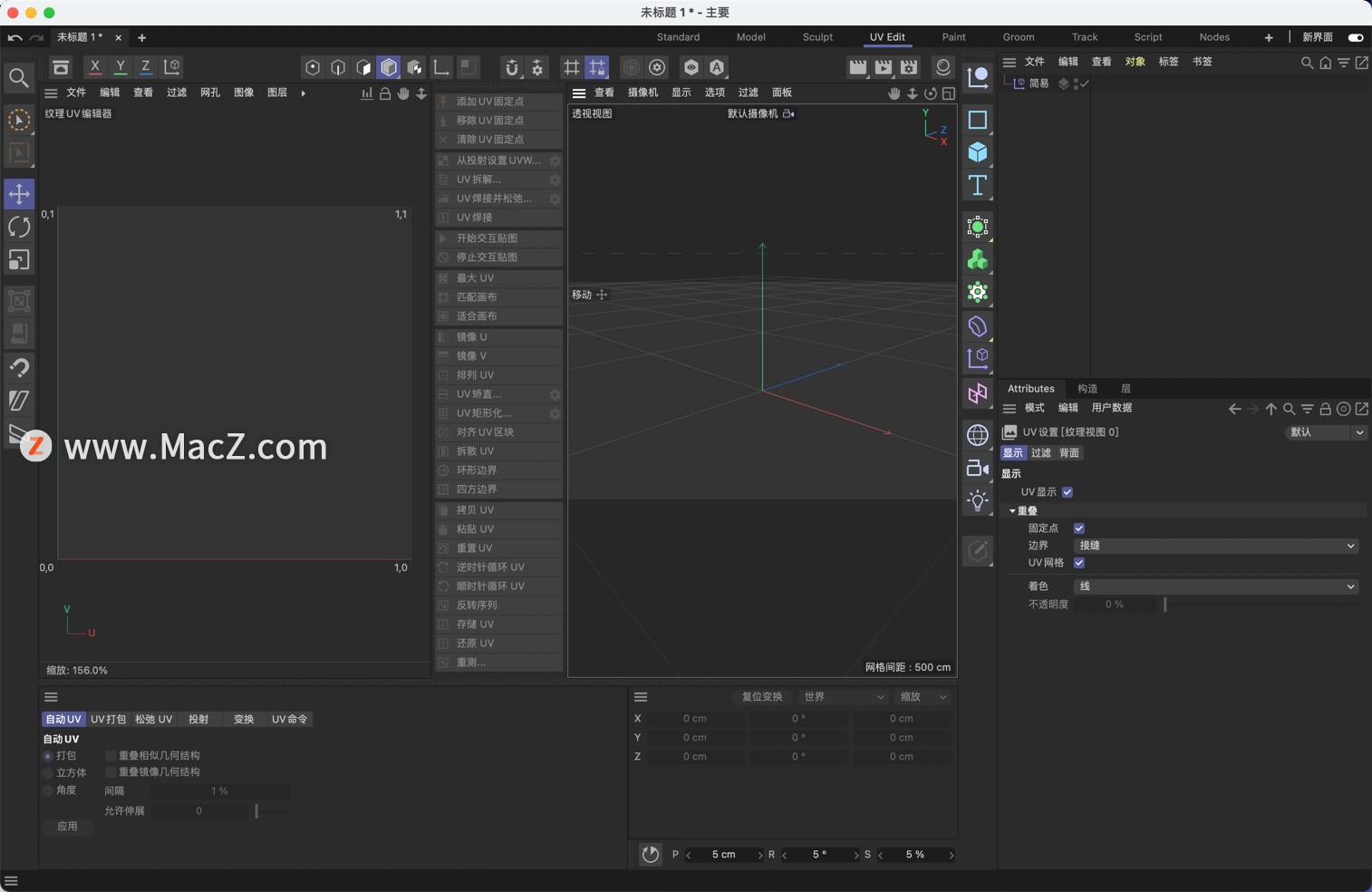Open settings gear for UV矩形化
The height and width of the screenshot is (892, 1372).
tap(555, 413)
